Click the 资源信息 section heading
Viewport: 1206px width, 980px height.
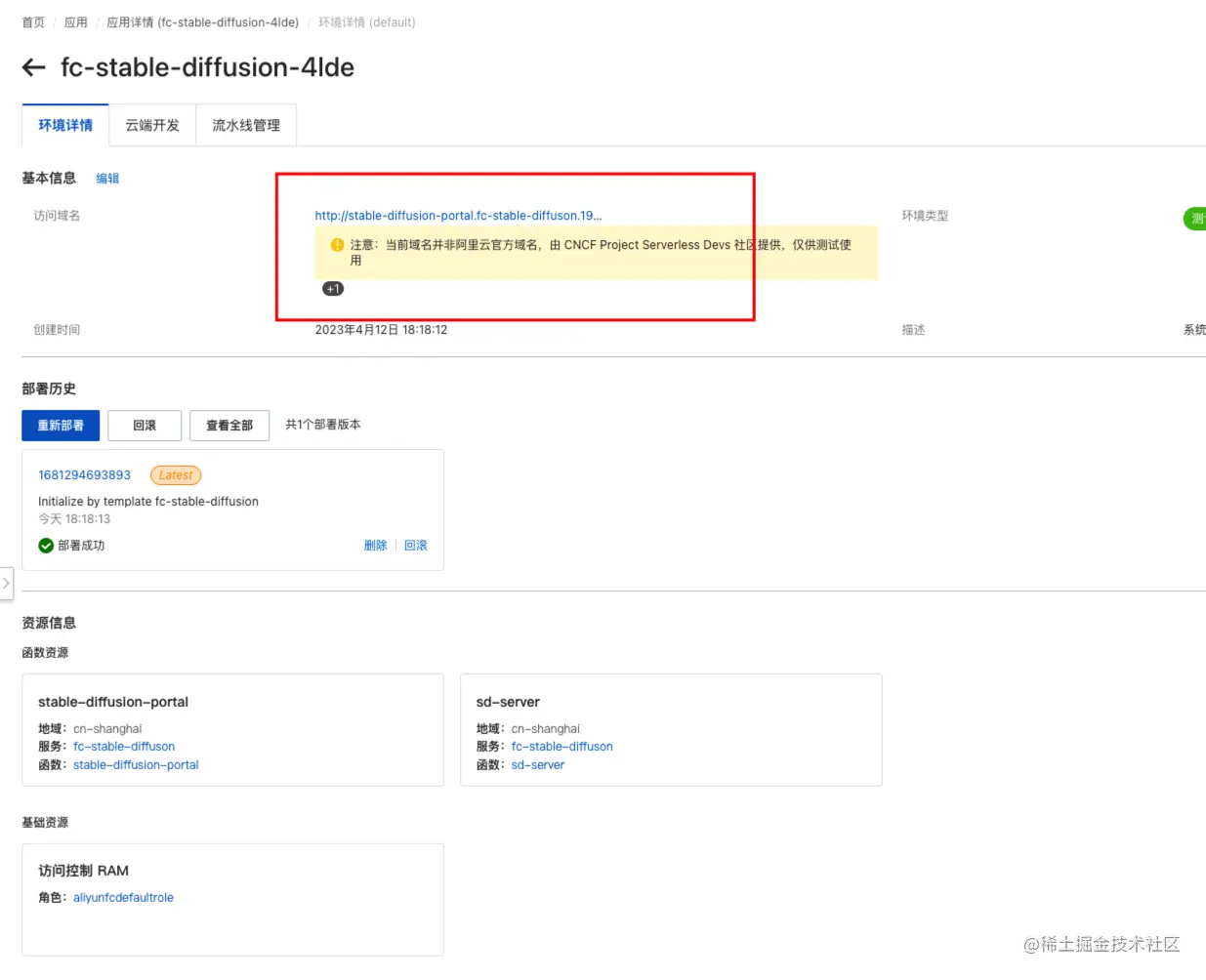pyautogui.click(x=49, y=623)
